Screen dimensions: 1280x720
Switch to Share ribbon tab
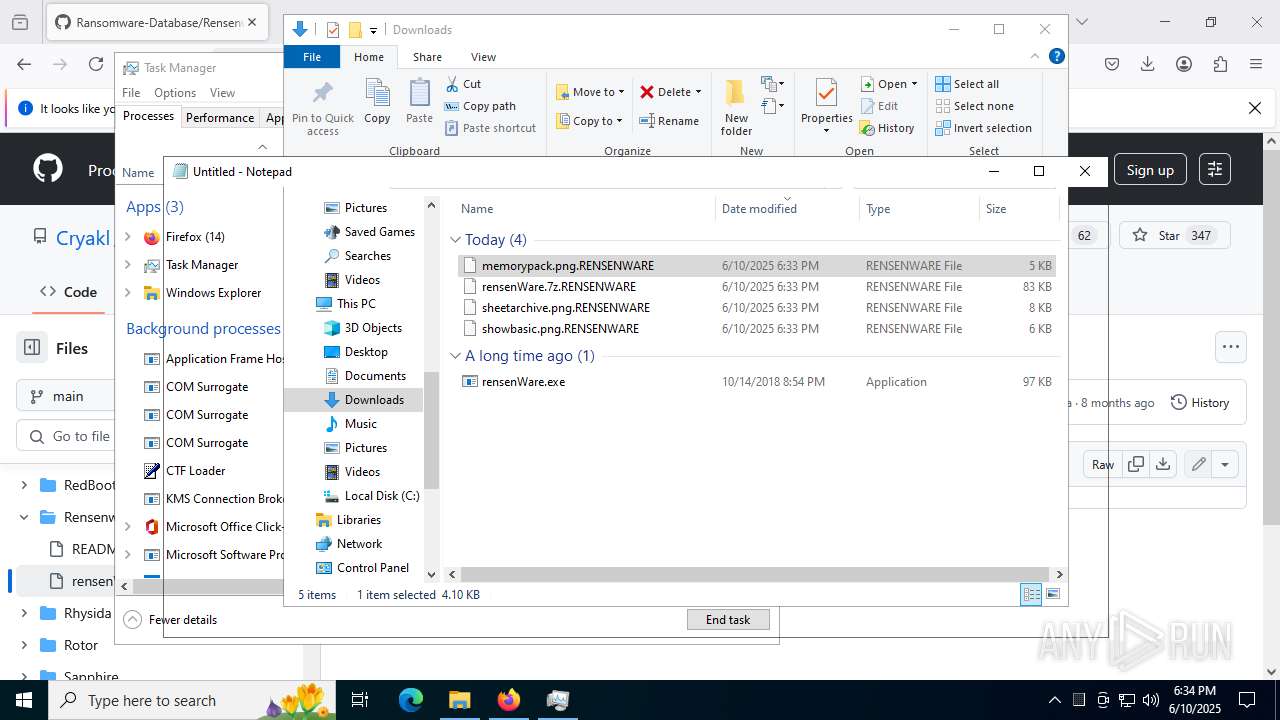tap(427, 57)
